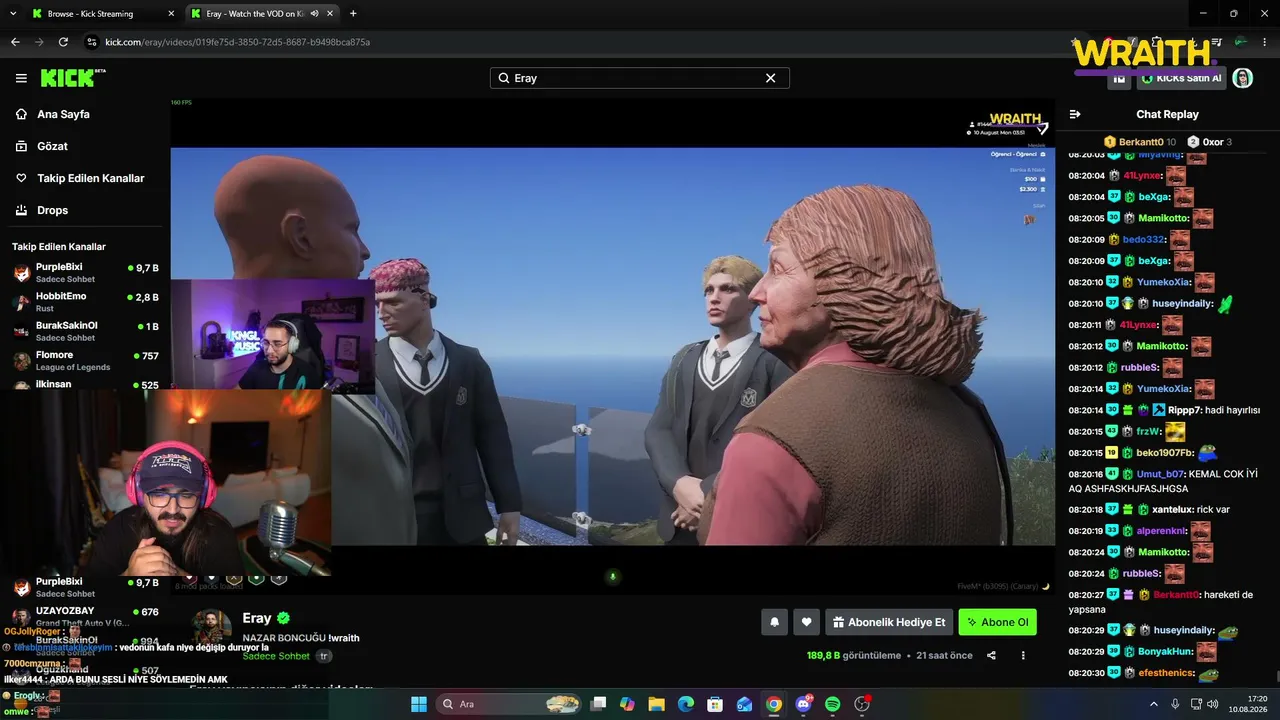
Task: Open Flomore channel in sidebar
Action: [85, 360]
